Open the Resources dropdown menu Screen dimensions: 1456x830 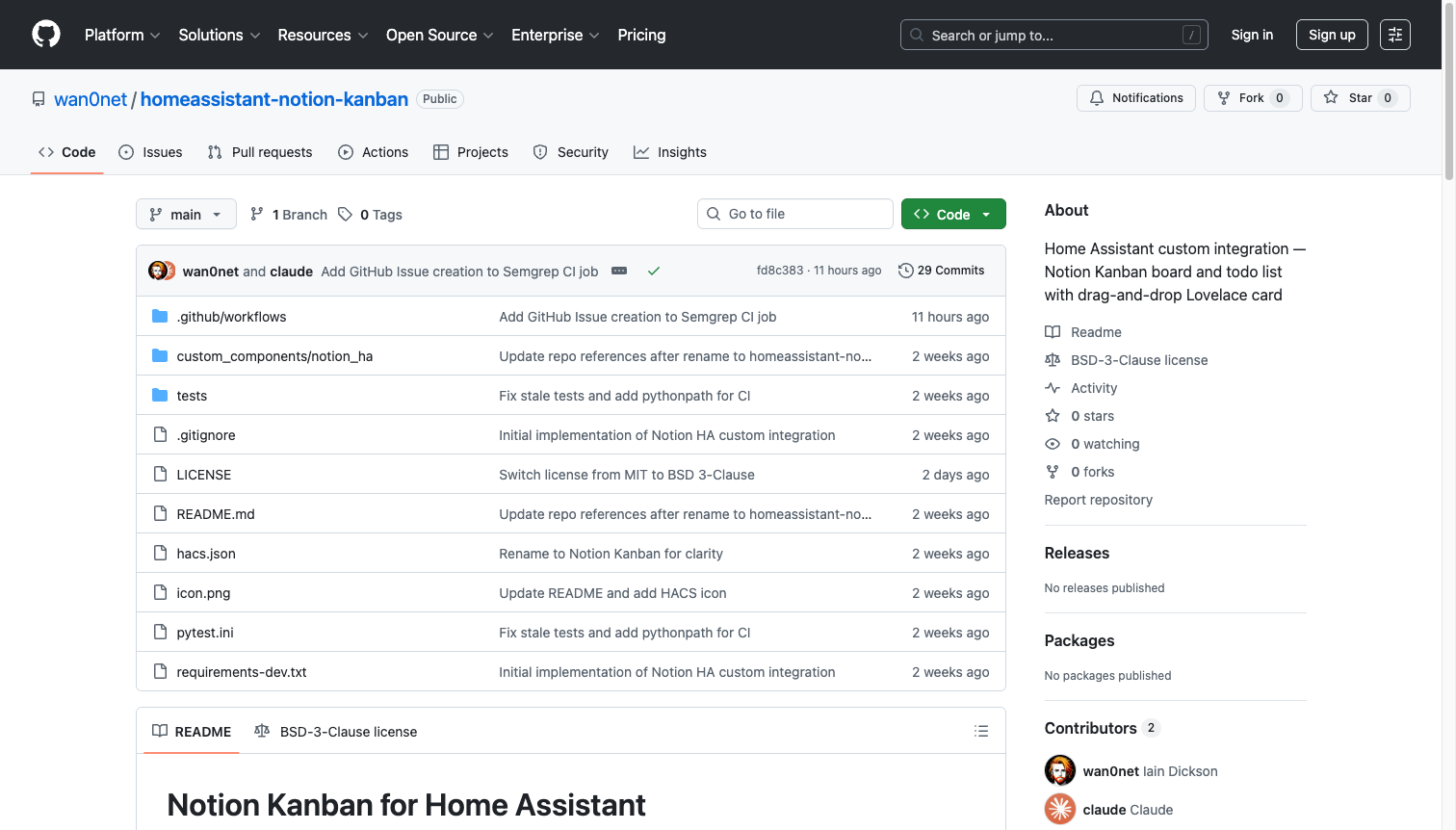click(x=322, y=35)
